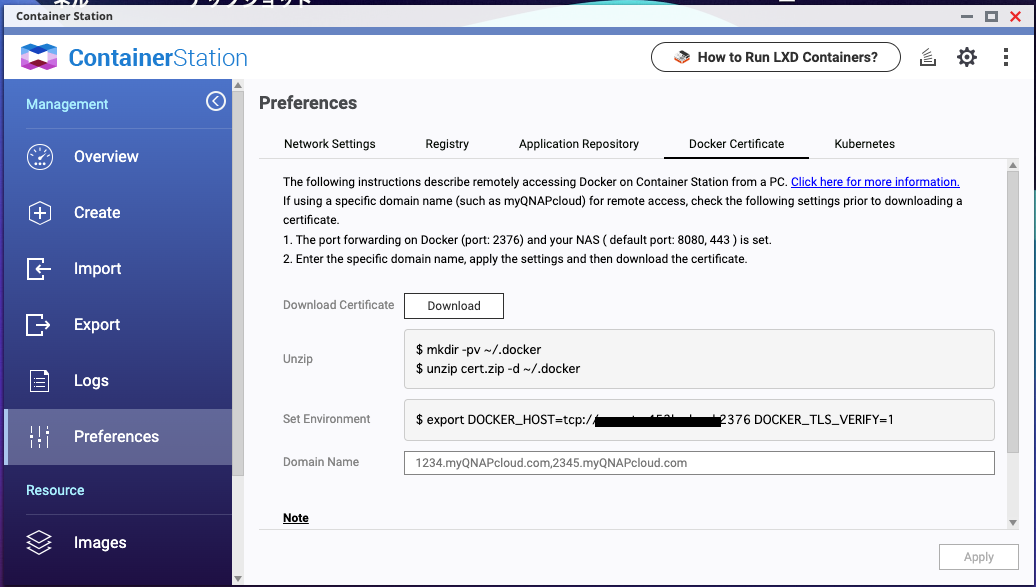Open Images under Resource

118,542
